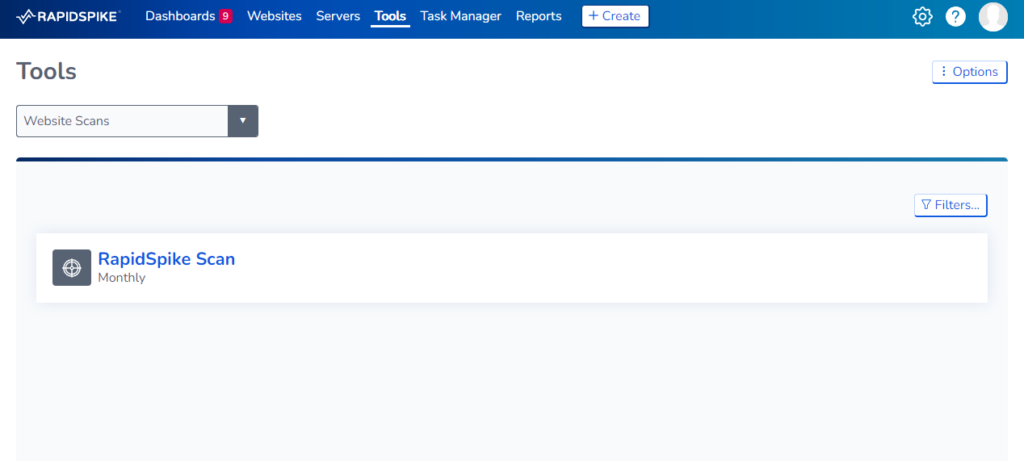Open the Dashboards menu
The image size is (1024, 461).
coord(180,16)
